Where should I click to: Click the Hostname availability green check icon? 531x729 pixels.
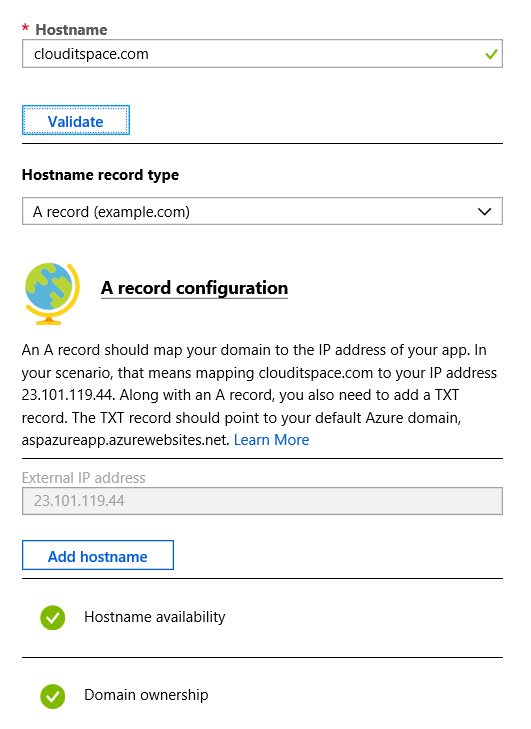point(53,618)
